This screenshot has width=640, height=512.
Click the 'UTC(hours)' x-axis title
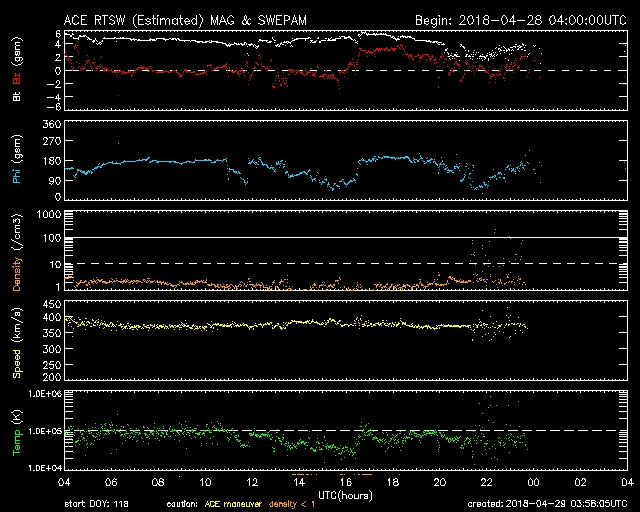tap(345, 496)
